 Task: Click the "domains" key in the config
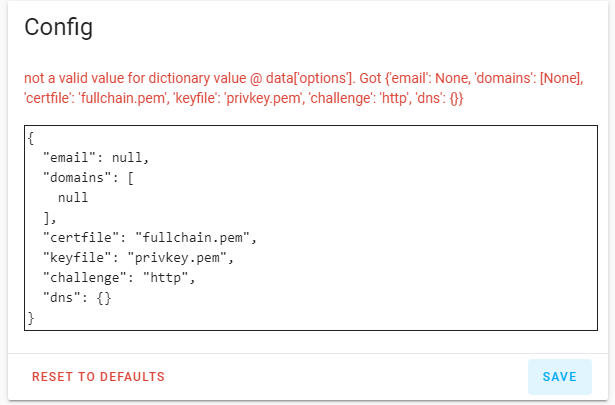point(78,178)
